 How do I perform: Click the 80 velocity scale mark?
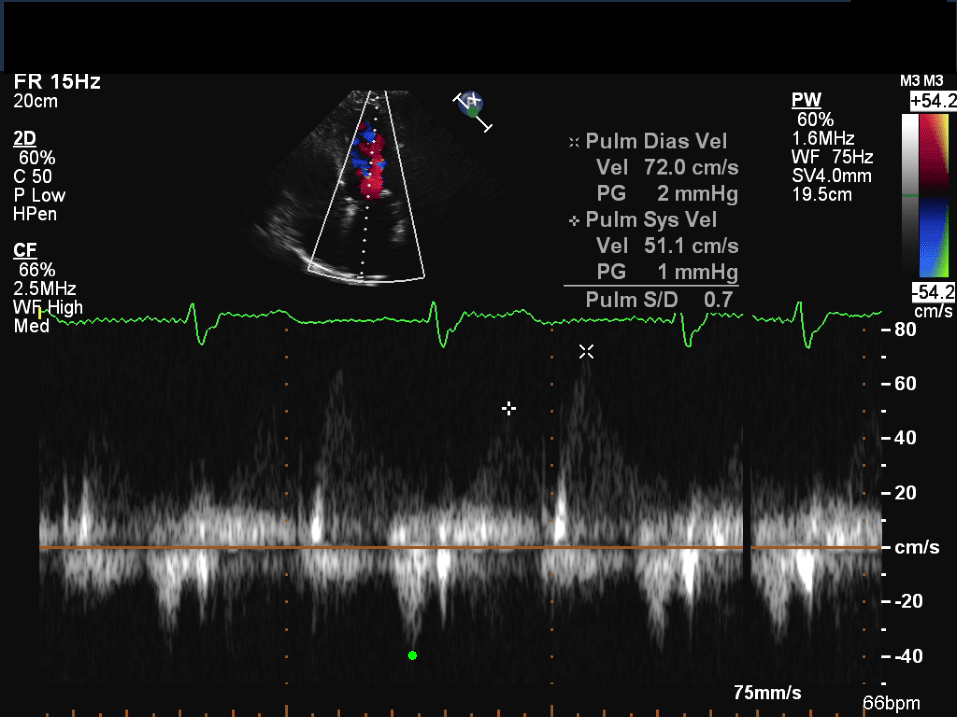[x=905, y=329]
